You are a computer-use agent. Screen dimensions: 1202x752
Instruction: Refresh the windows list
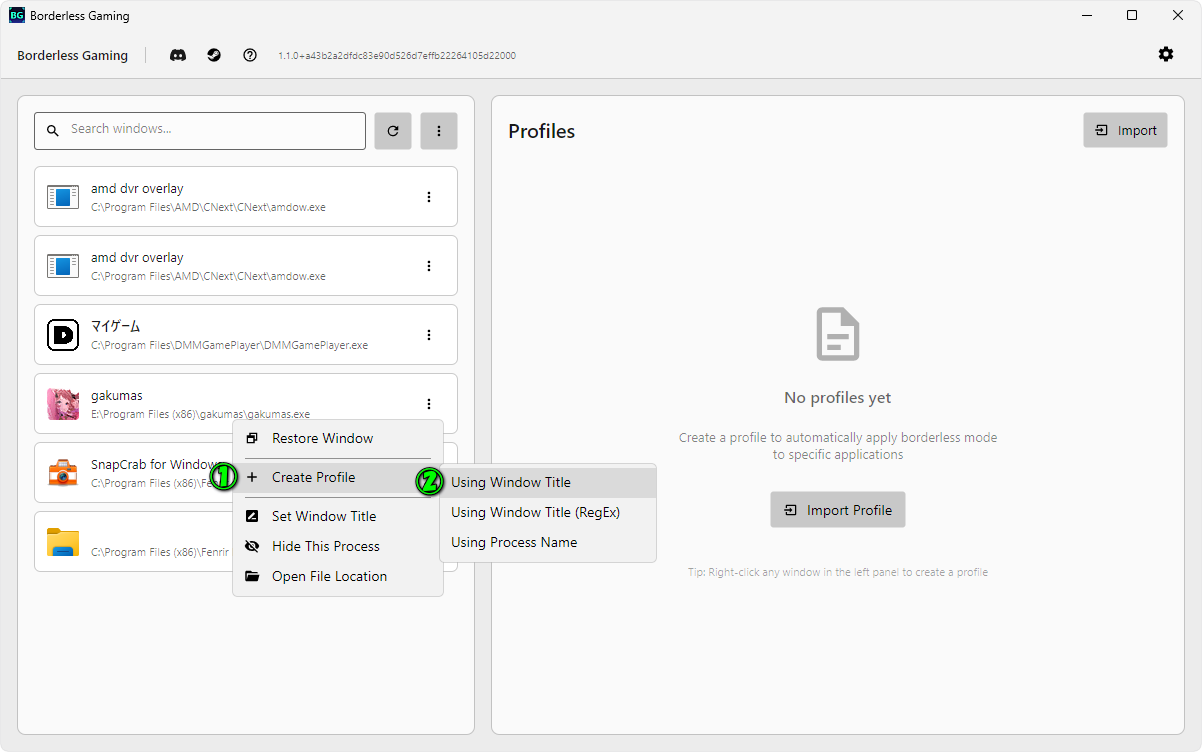[x=393, y=131]
